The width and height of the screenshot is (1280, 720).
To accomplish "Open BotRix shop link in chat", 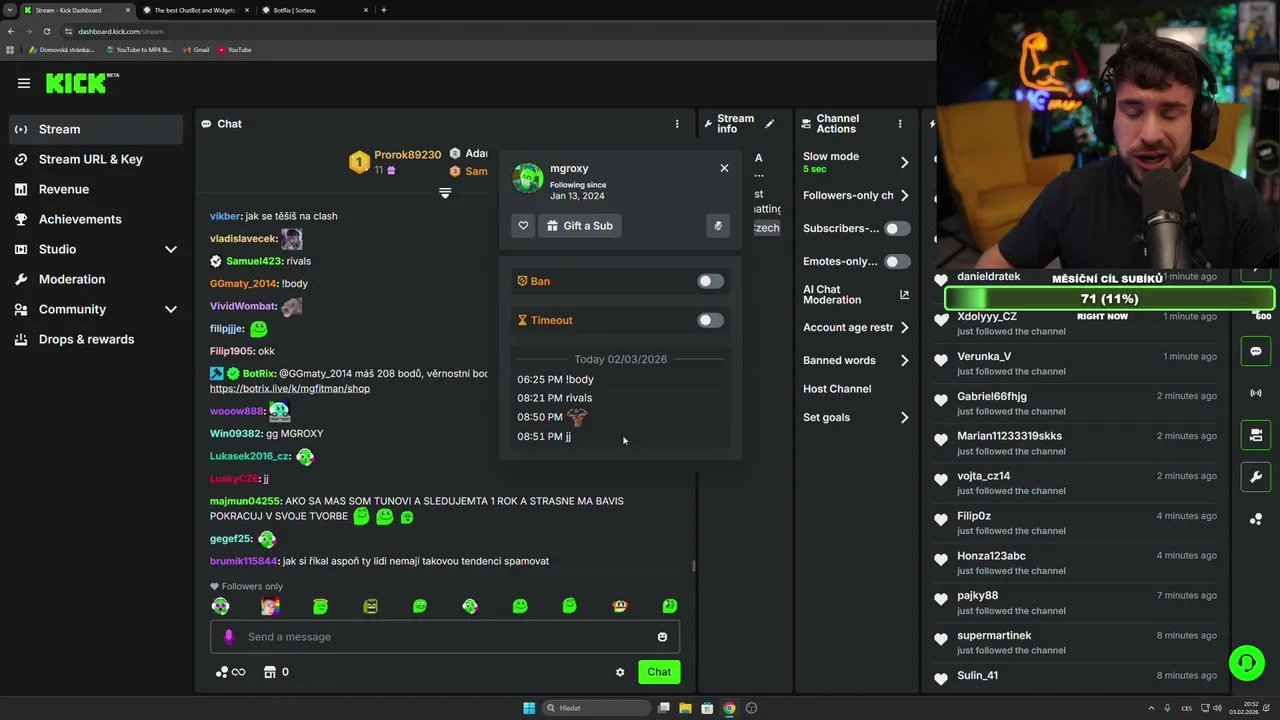I will pyautogui.click(x=290, y=389).
